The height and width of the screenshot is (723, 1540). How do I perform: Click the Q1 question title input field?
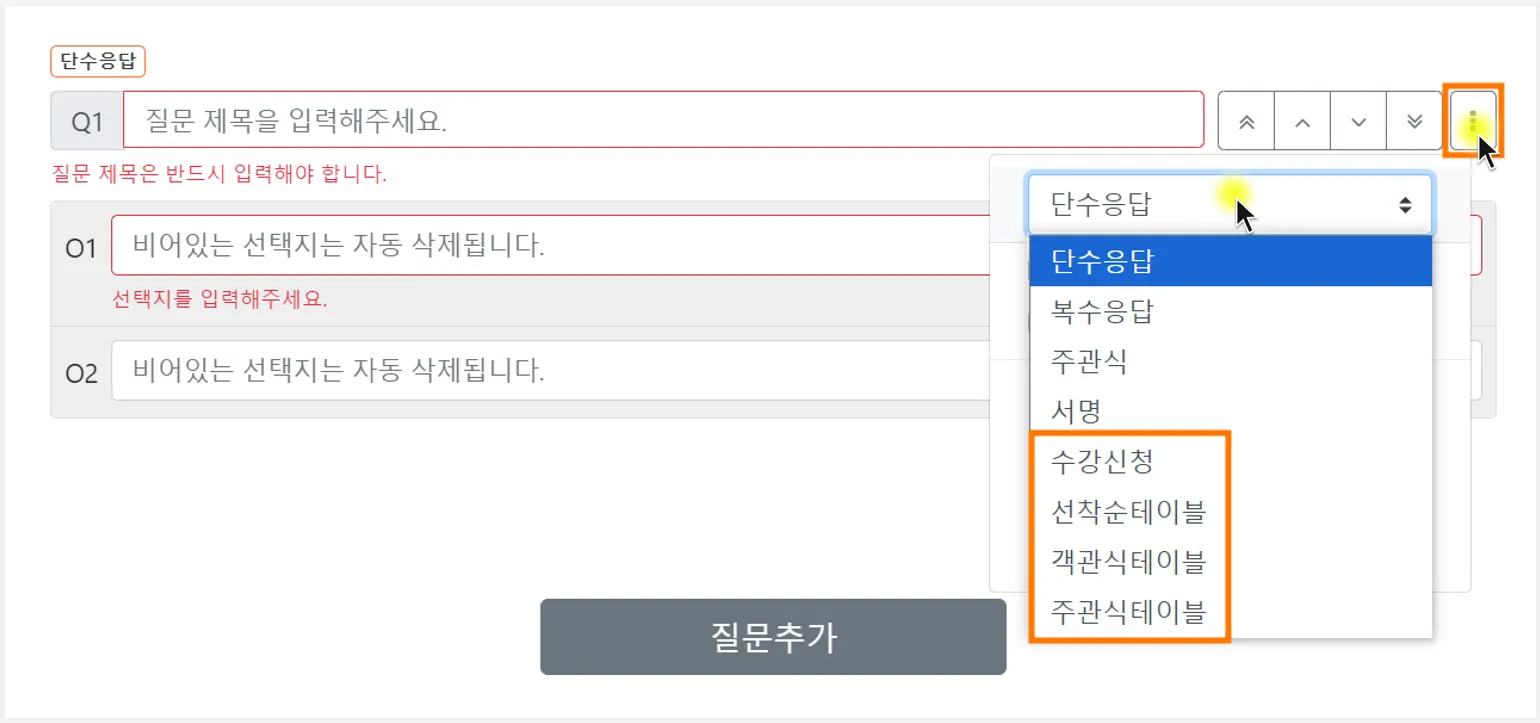coord(662,121)
